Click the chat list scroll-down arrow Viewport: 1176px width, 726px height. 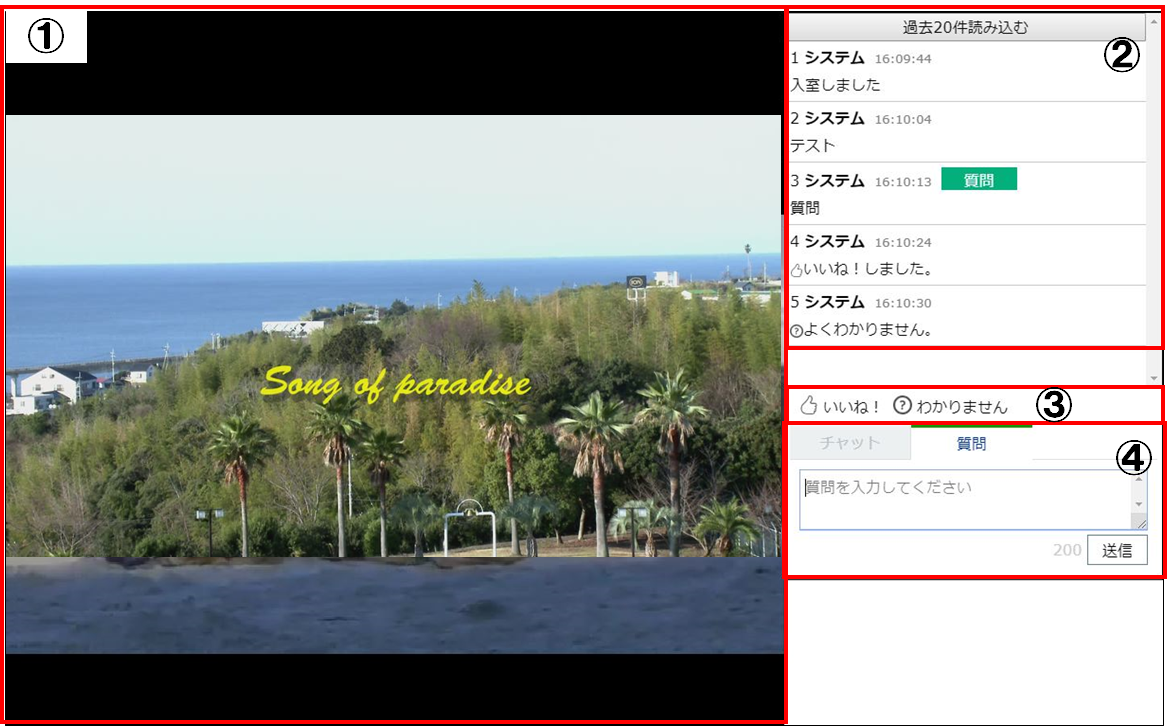[x=1154, y=378]
